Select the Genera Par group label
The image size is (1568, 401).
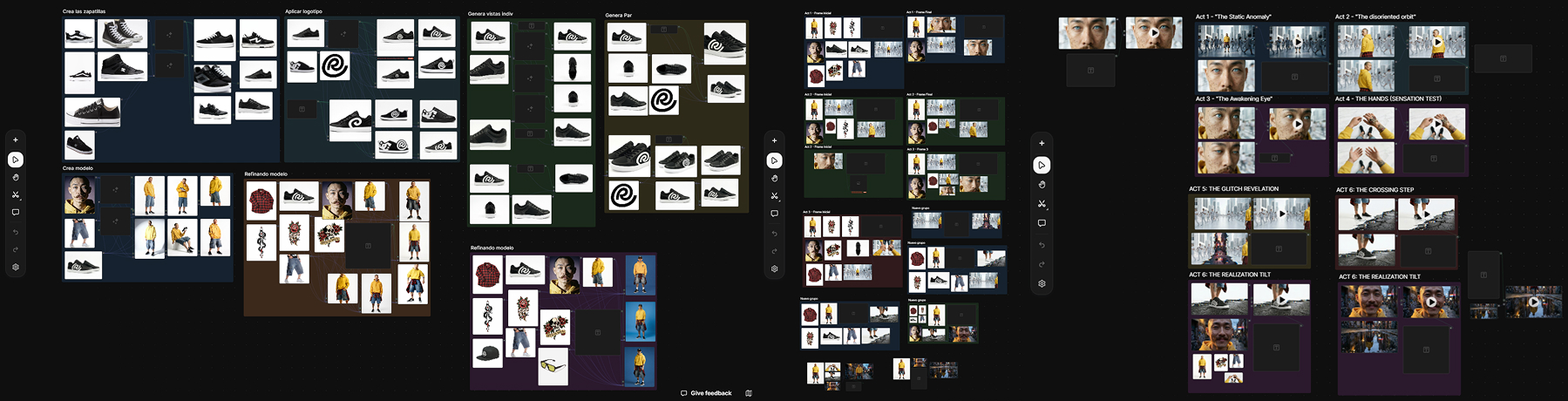point(619,15)
